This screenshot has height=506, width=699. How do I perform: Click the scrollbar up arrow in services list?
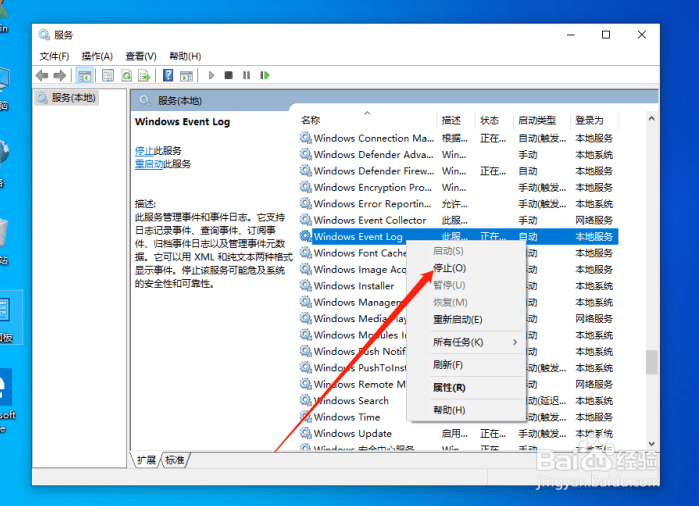coord(651,119)
